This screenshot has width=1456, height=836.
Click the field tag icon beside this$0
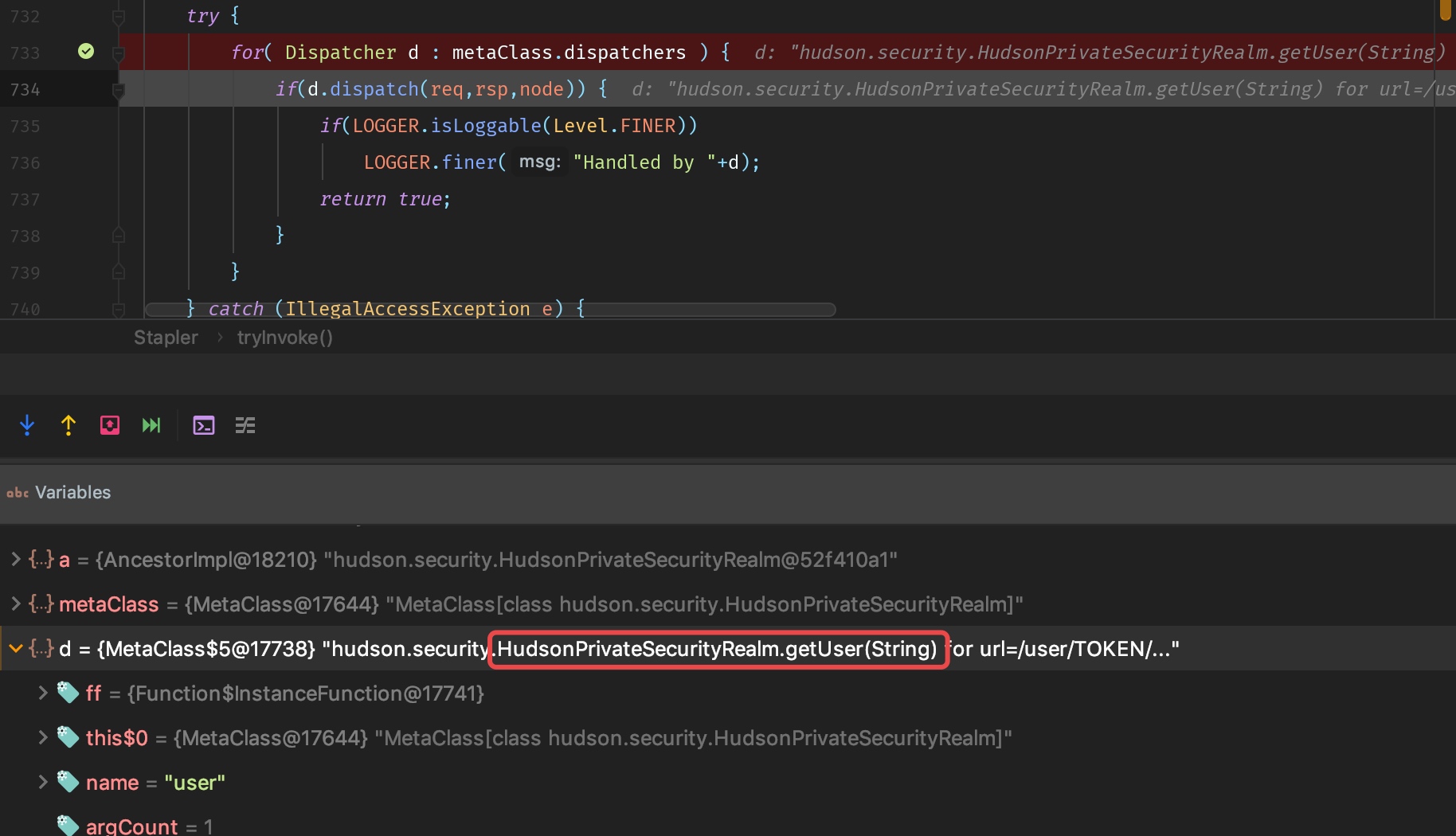click(x=68, y=737)
